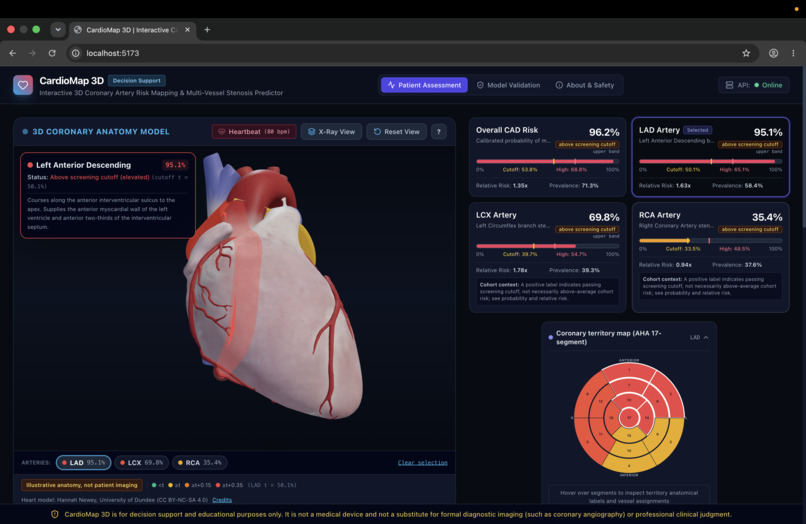
Task: Open the 3D model help question mark
Action: 438,132
